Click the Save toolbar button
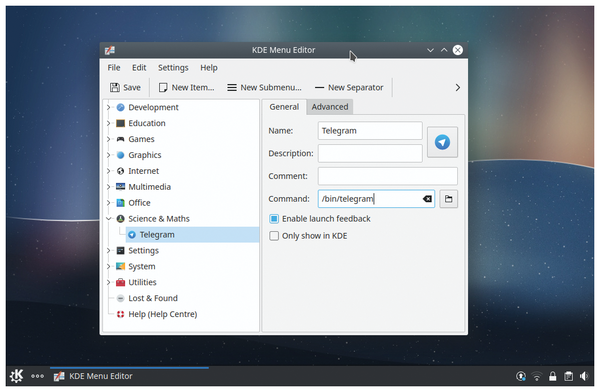Screen dimensions: 600x392 click(125, 87)
